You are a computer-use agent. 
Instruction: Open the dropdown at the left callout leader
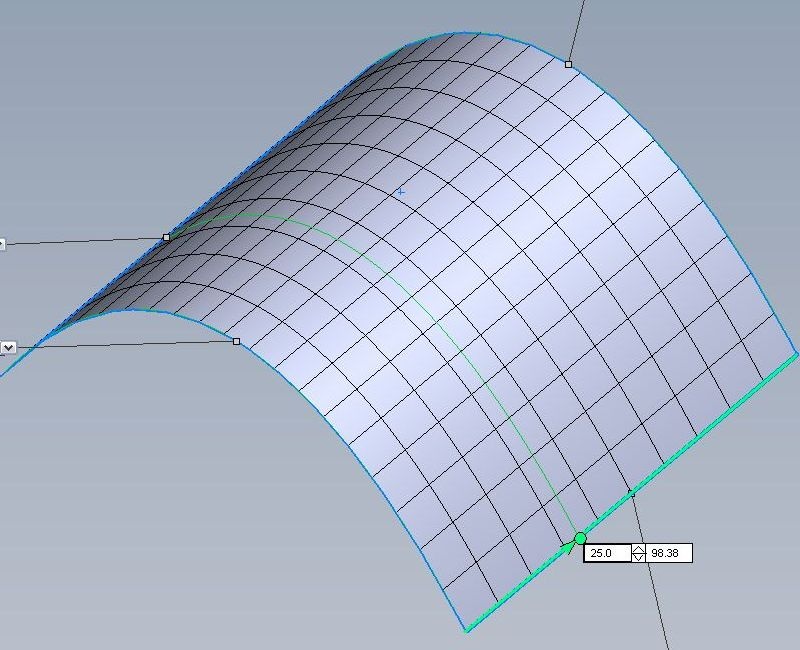pos(8,347)
